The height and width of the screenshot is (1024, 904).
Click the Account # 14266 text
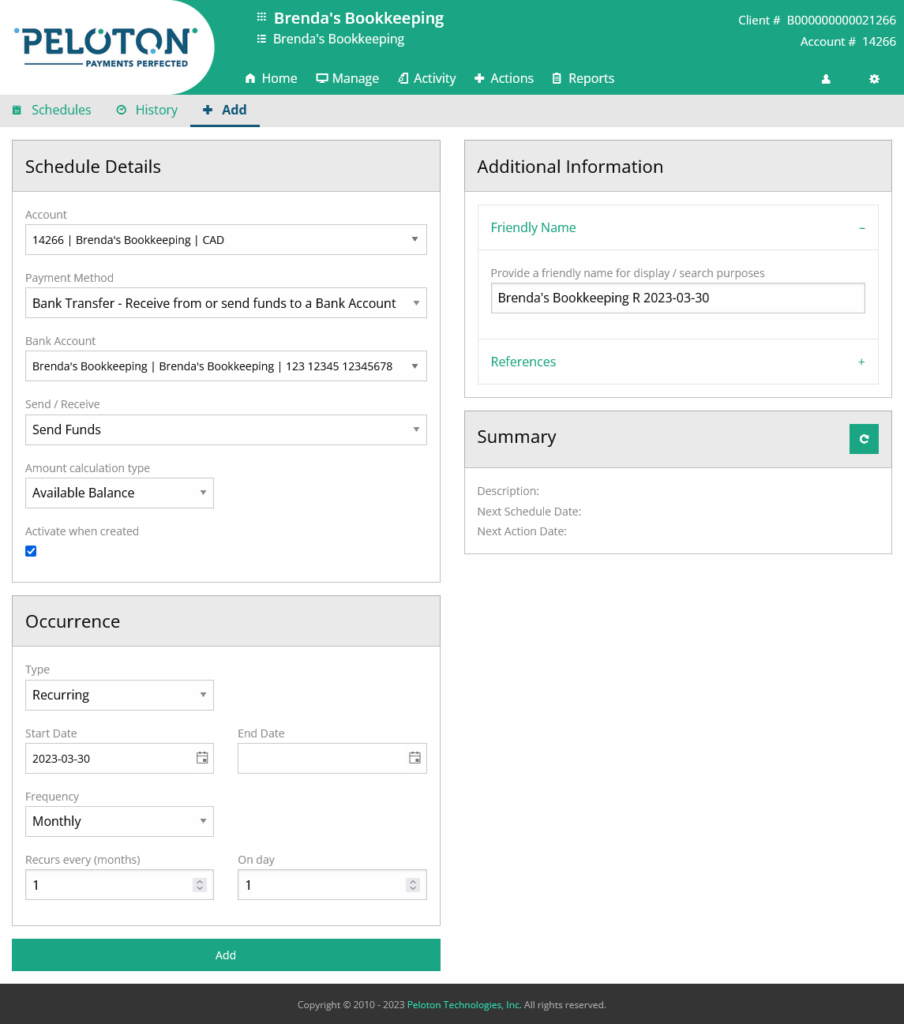pos(848,42)
